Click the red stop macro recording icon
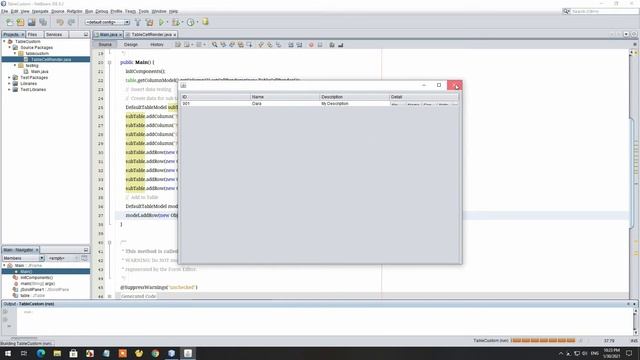The height and width of the screenshot is (360, 640). pos(311,44)
